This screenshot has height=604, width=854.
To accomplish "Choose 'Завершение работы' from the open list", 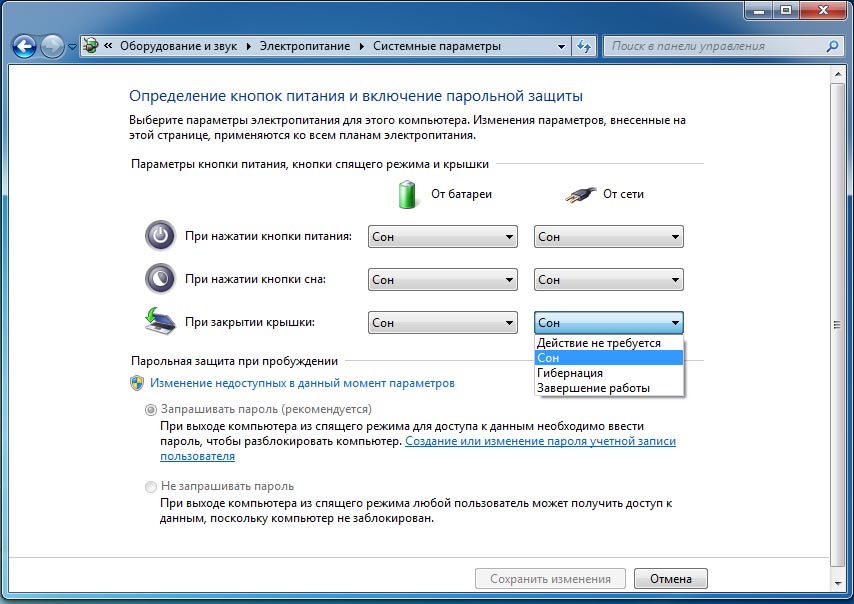I will [x=593, y=388].
